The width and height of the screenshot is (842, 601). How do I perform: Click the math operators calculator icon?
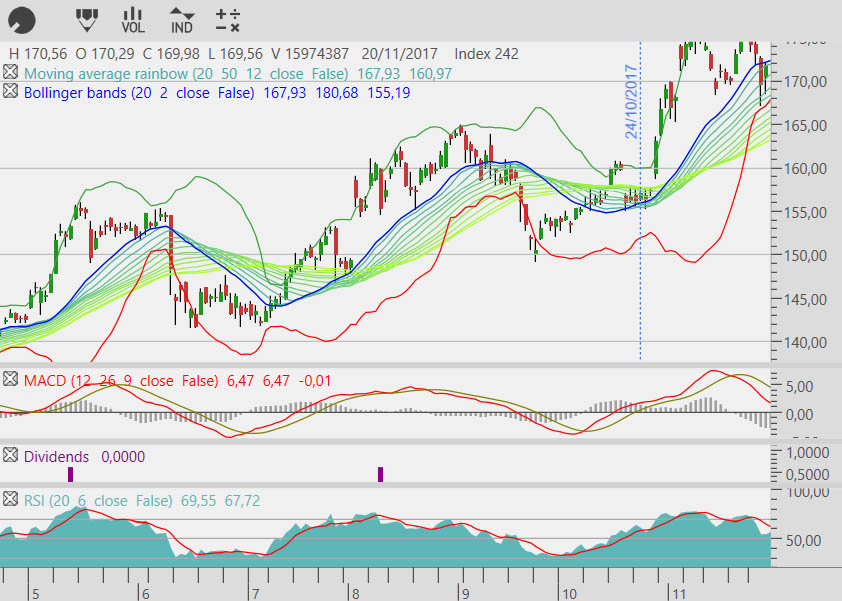(228, 18)
